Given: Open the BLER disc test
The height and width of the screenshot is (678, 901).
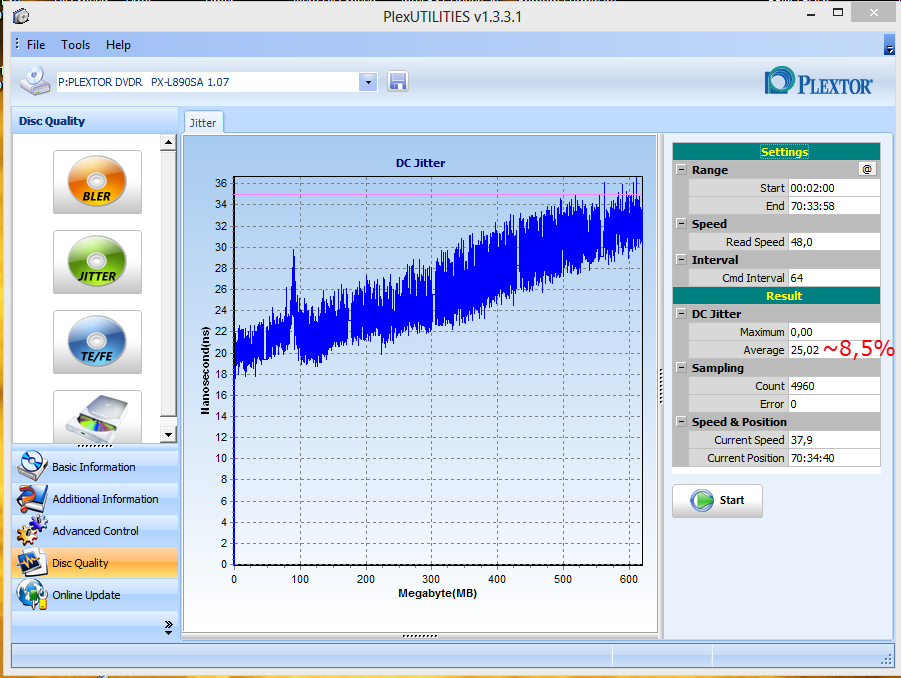Looking at the screenshot, I should point(97,182).
